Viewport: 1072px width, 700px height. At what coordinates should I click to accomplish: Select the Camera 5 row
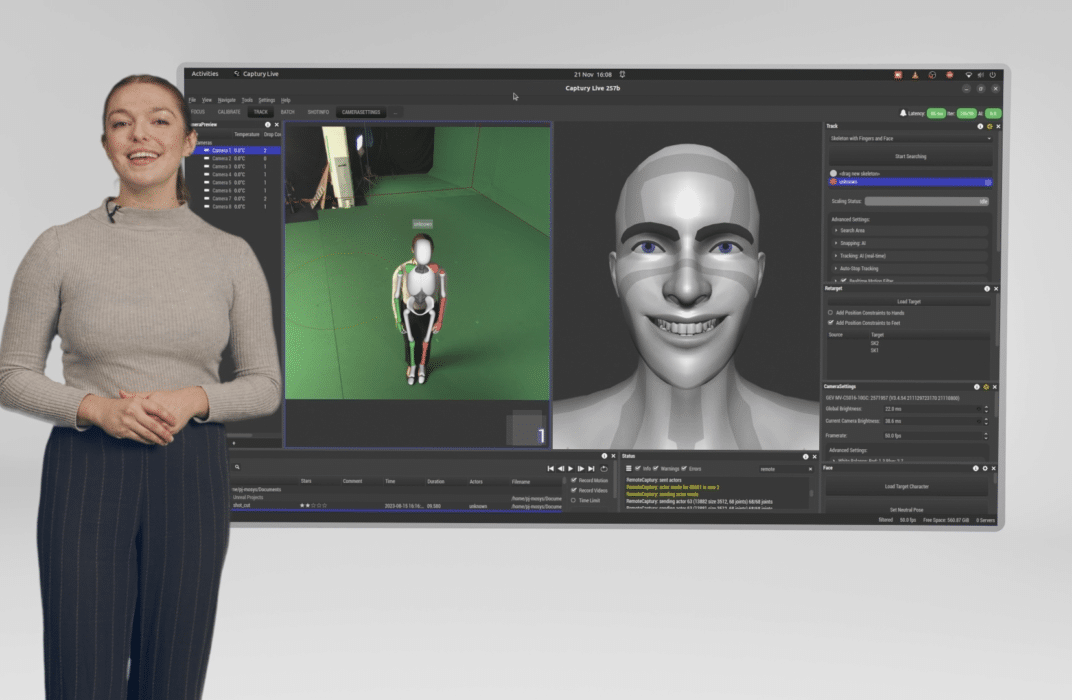(x=234, y=183)
